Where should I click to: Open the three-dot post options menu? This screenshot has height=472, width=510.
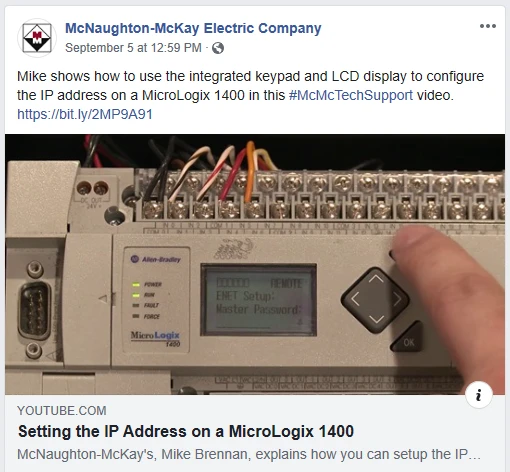click(488, 26)
